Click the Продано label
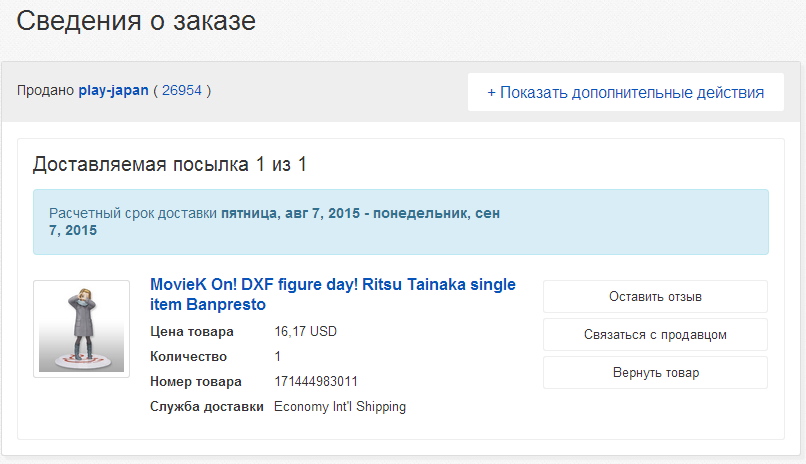This screenshot has height=464, width=806. 45,91
